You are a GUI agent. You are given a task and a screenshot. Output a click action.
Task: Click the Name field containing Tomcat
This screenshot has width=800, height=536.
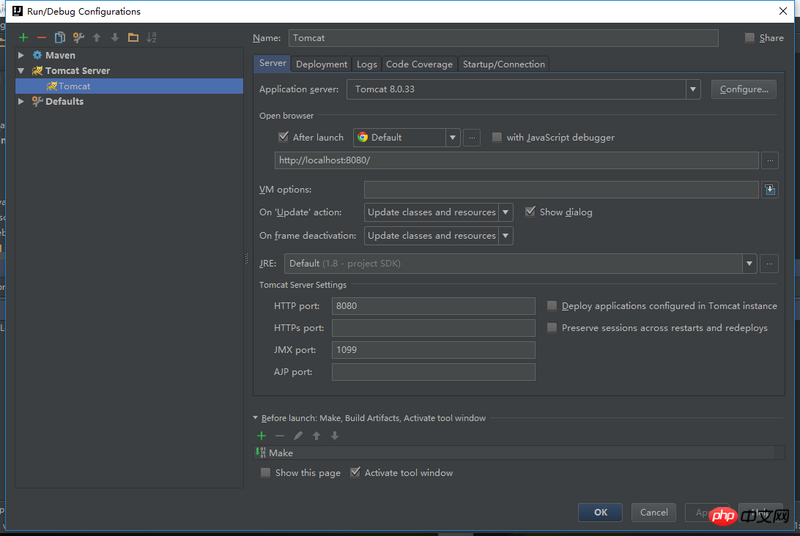[x=504, y=38]
